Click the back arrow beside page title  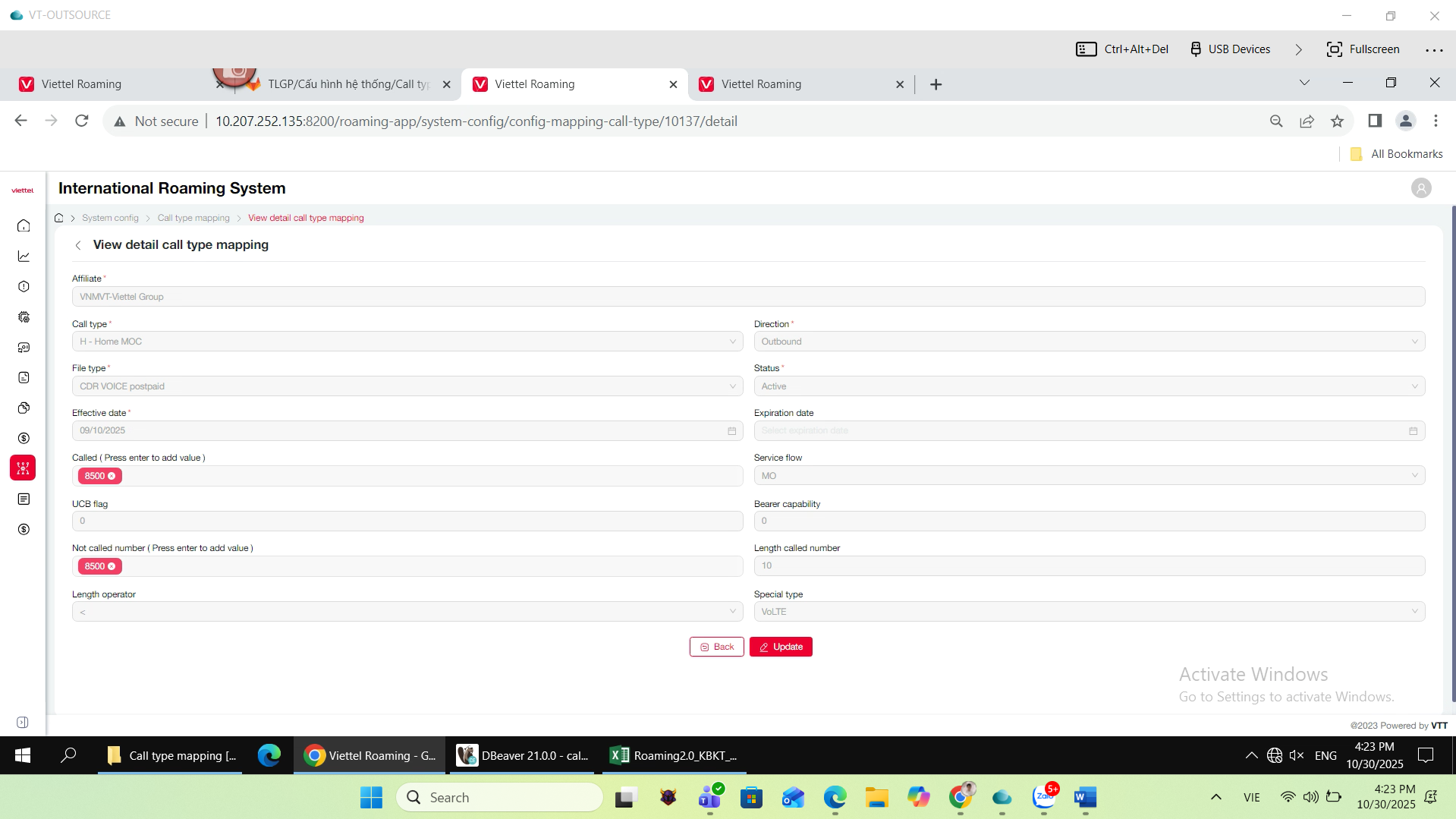[x=78, y=245]
